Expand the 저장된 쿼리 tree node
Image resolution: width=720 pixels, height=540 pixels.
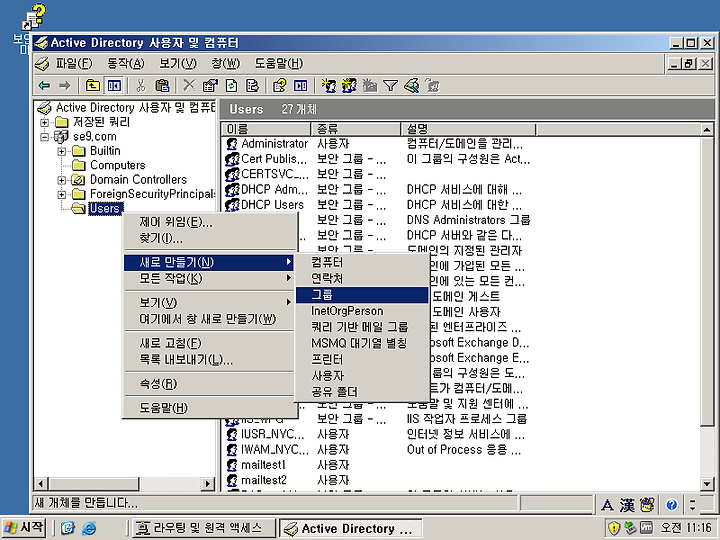[x=45, y=122]
